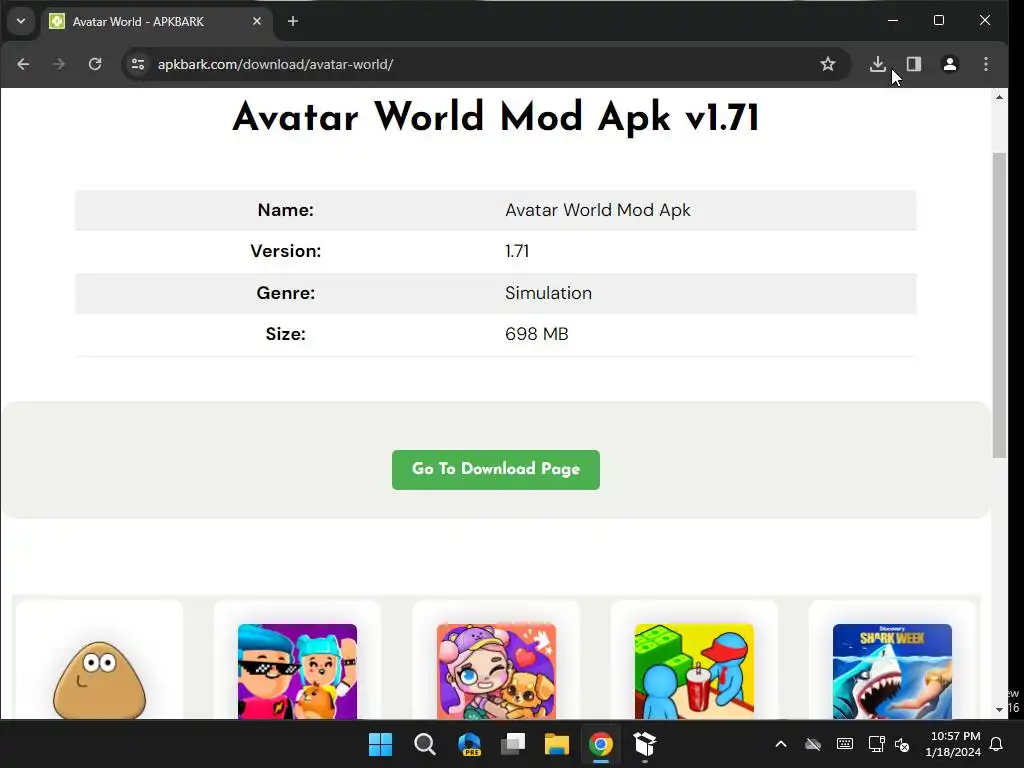1024x768 pixels.
Task: Click the page vertical scrollbar thumb
Action: (999, 305)
